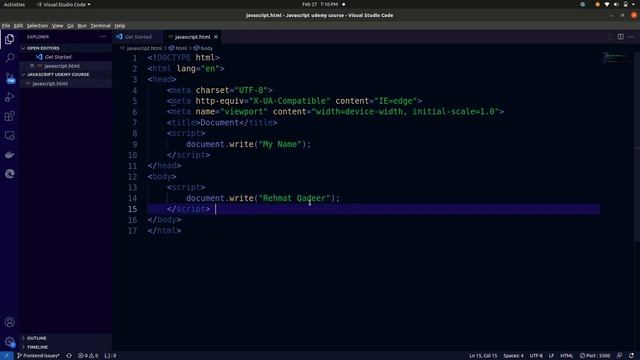The width and height of the screenshot is (640, 360).
Task: Open the Accounts icon in activity bar
Action: tap(9, 322)
